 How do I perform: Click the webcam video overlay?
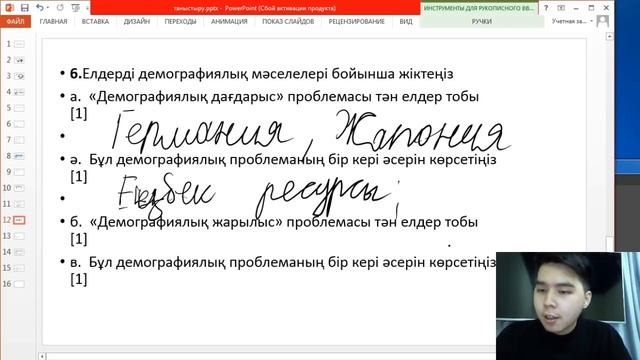click(568, 306)
